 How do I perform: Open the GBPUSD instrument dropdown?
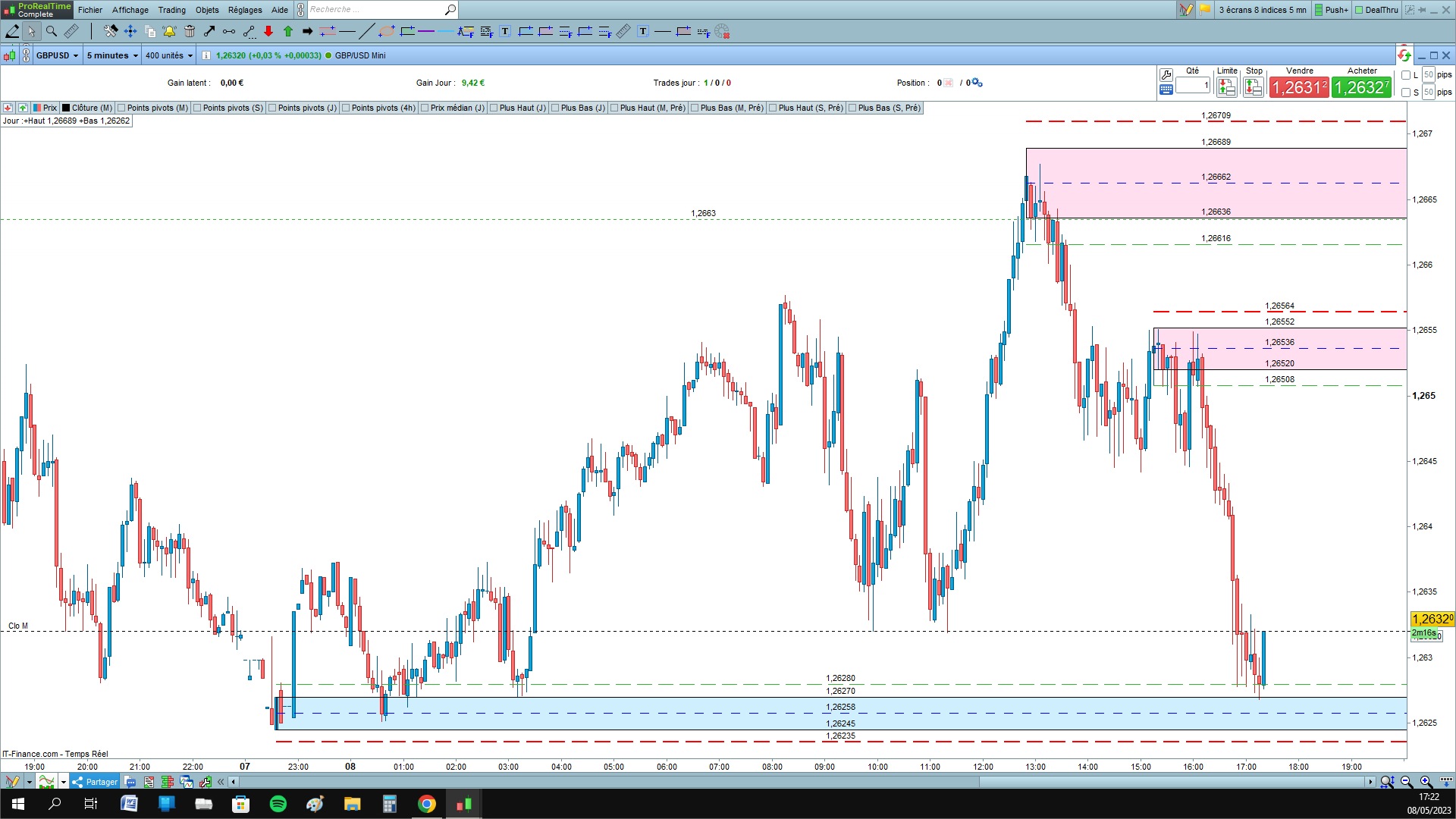(58, 55)
